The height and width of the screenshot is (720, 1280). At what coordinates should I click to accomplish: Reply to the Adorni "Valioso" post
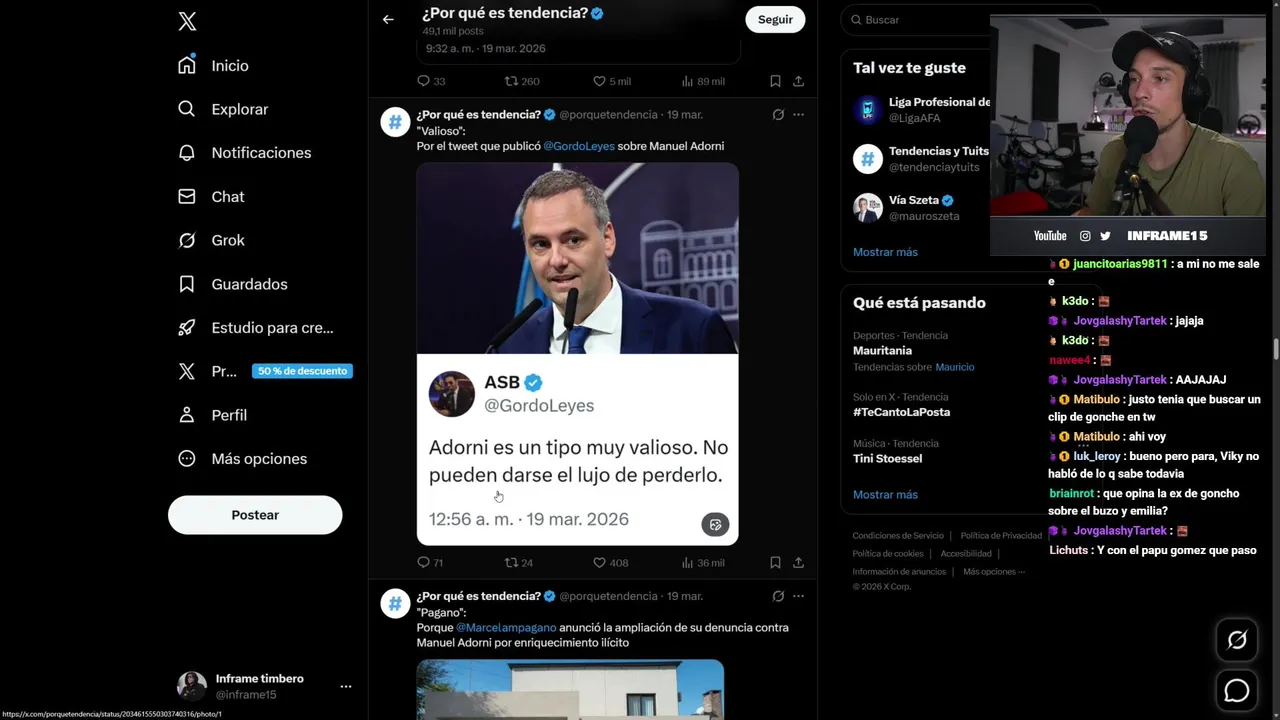point(423,563)
